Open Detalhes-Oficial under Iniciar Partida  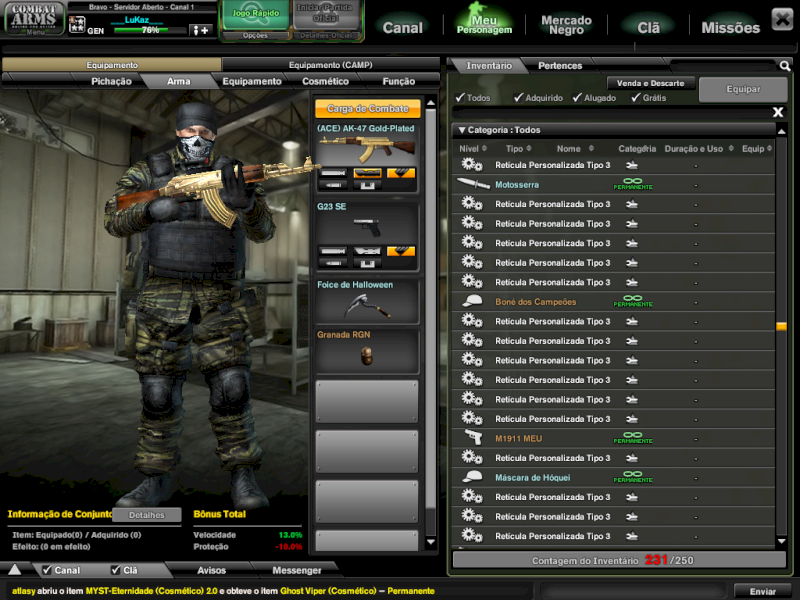[325, 35]
